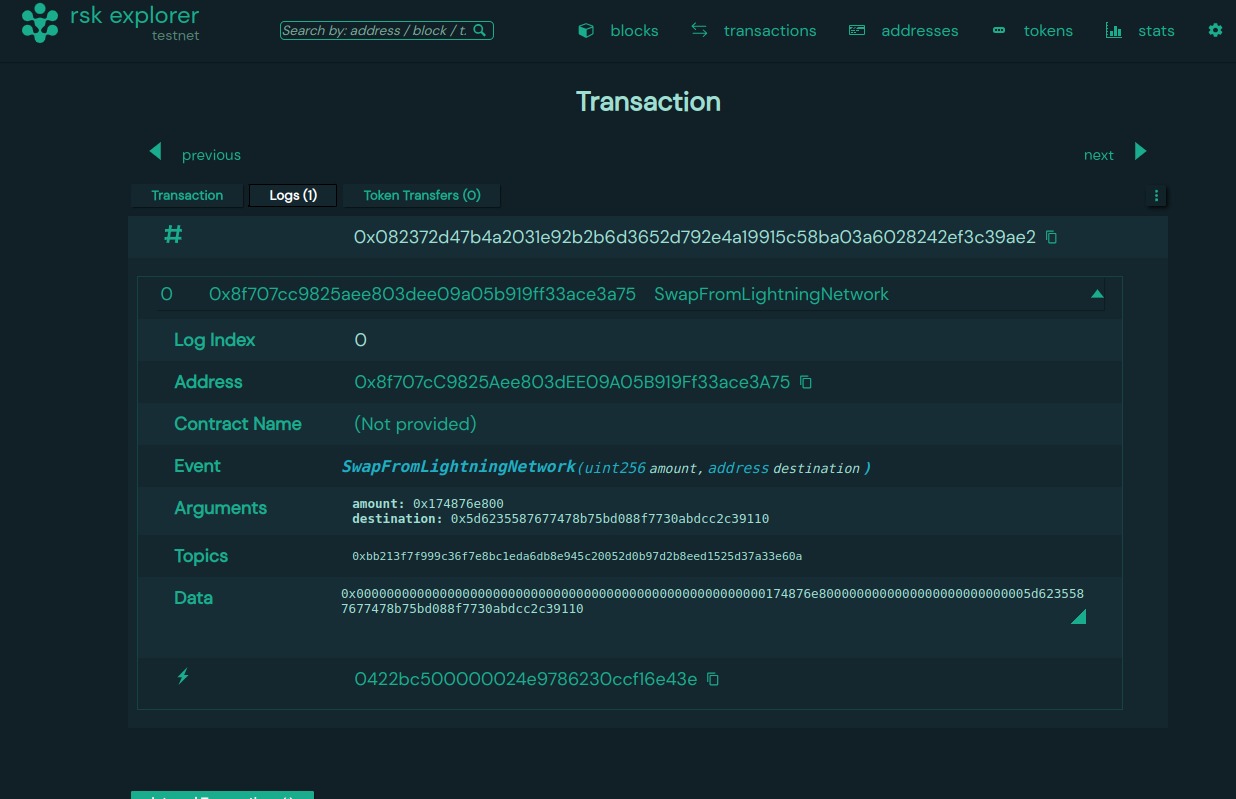Click the Data field resize triangle
Image resolution: width=1236 pixels, height=799 pixels.
click(x=1078, y=617)
